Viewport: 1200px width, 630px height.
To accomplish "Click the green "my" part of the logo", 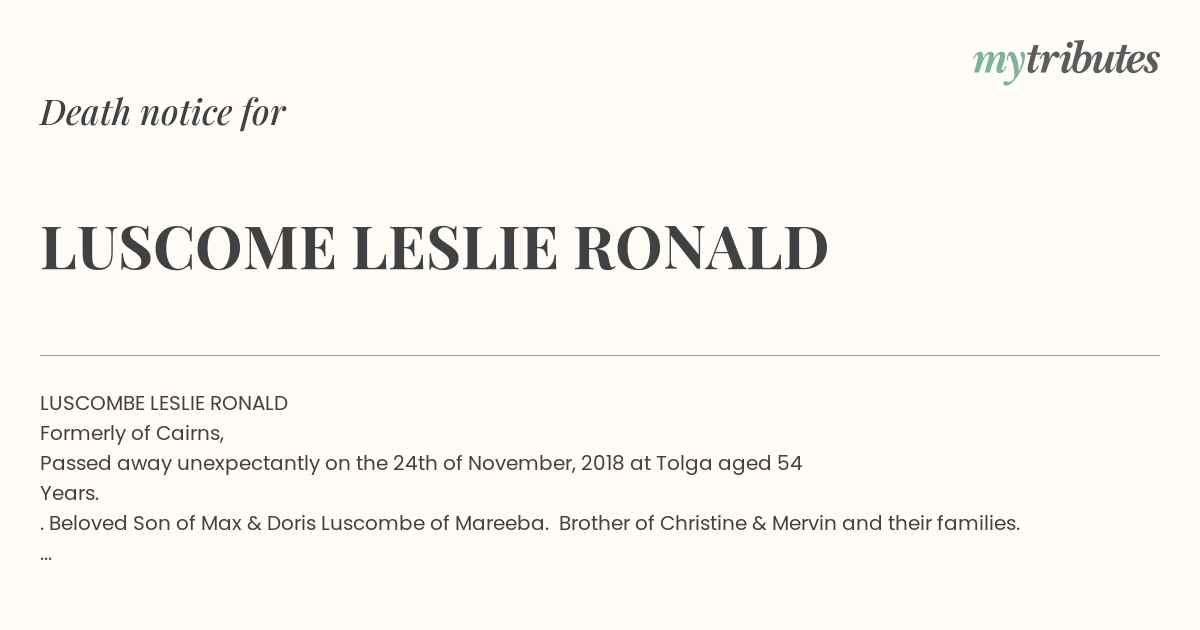I will (x=998, y=62).
